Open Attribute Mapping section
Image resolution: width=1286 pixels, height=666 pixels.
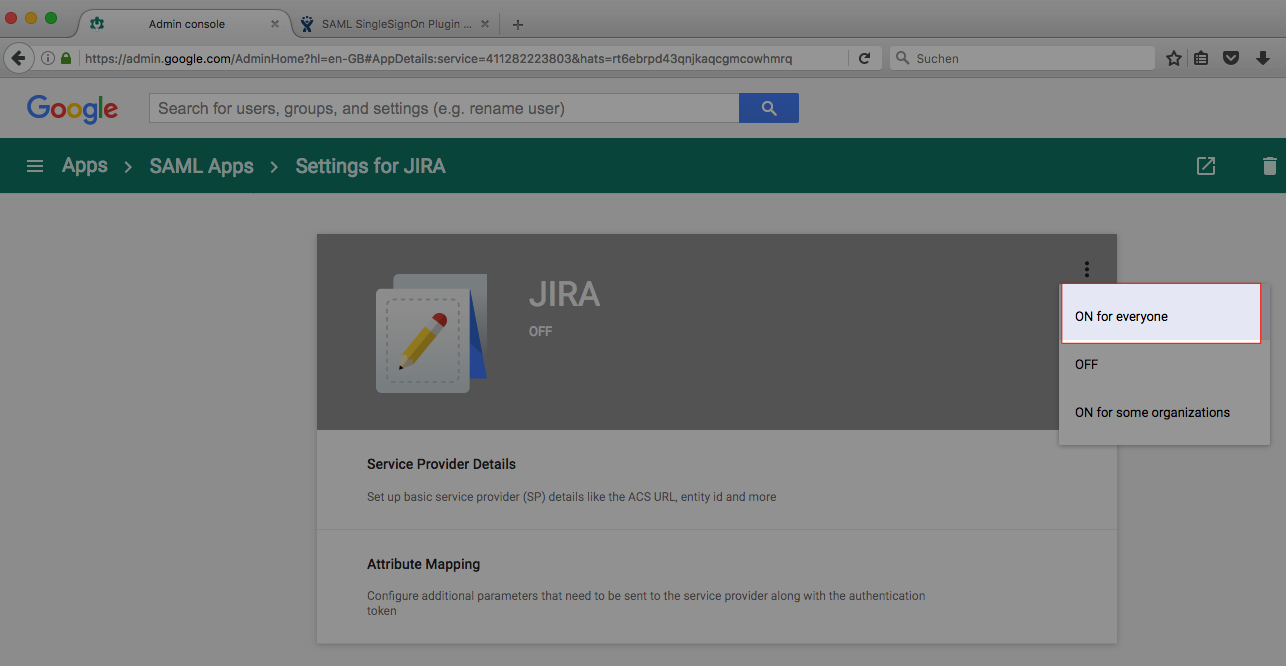click(716, 586)
